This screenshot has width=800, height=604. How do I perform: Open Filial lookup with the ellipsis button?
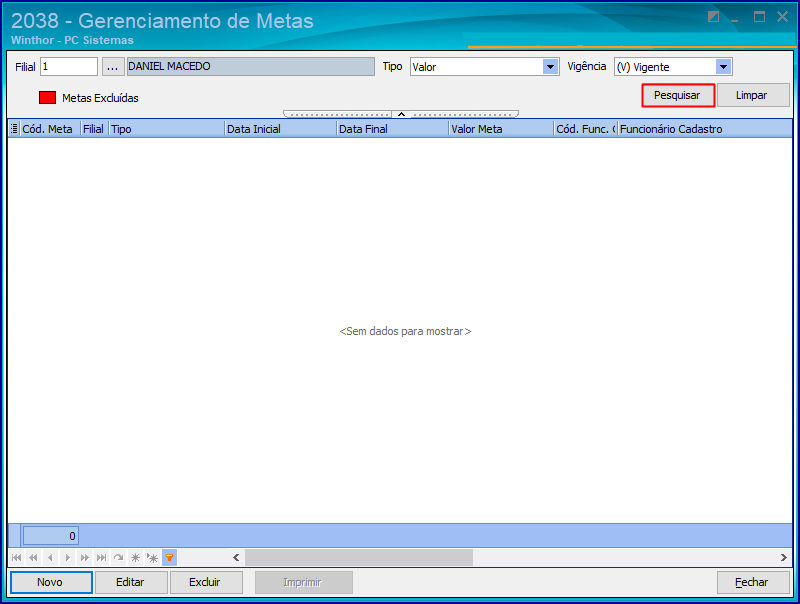coord(113,67)
